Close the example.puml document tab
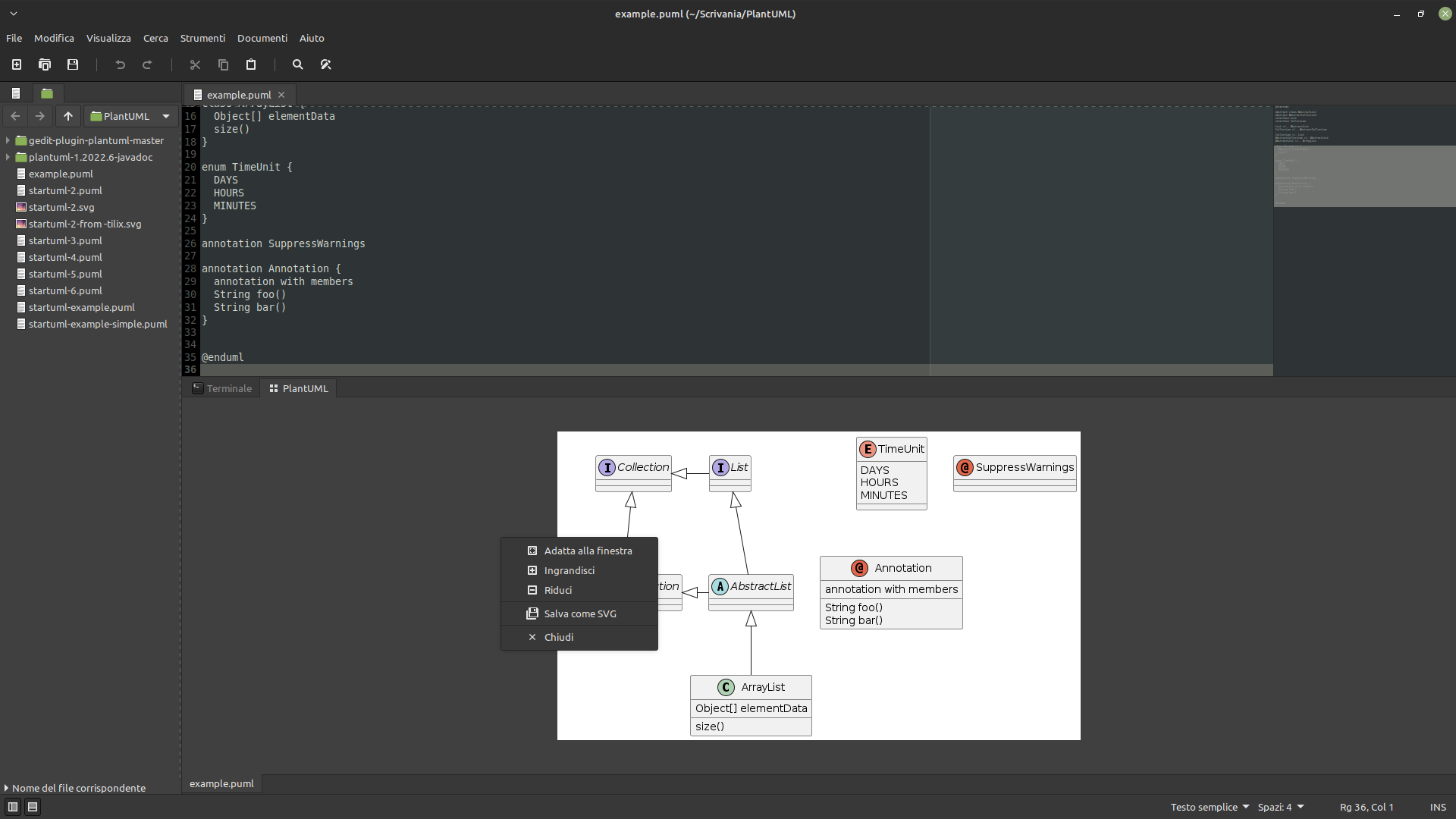Viewport: 1456px width, 819px height. (x=281, y=95)
